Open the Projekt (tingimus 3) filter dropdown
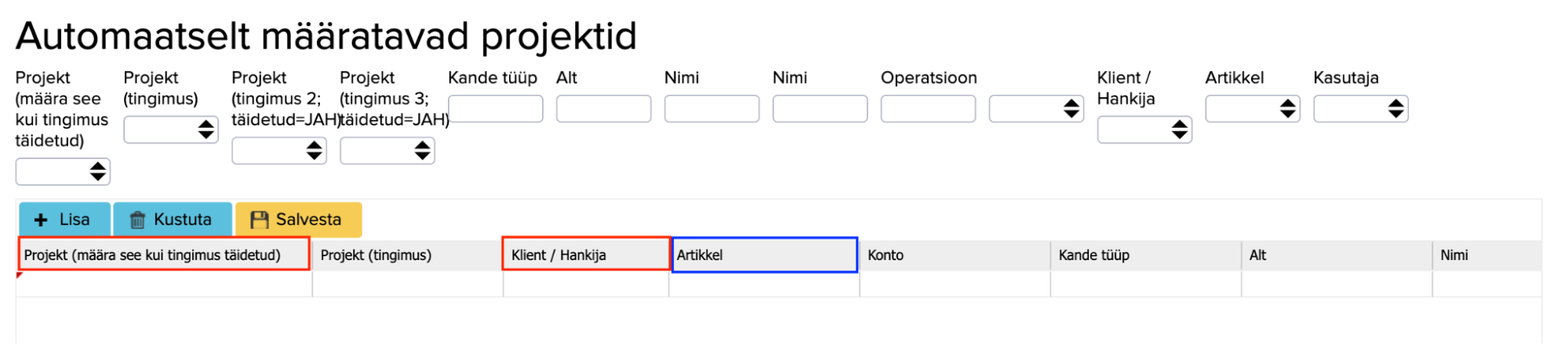 coord(387,150)
